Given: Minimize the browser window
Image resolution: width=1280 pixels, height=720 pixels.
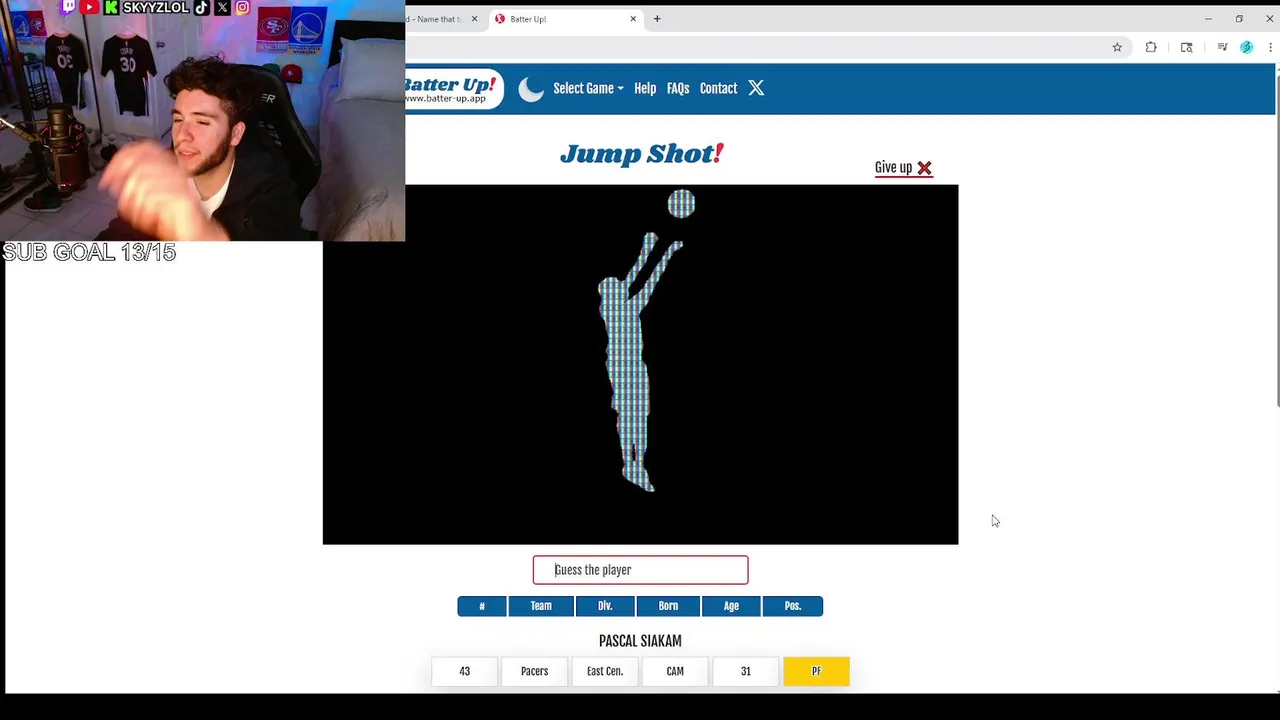Looking at the screenshot, I should (1208, 19).
